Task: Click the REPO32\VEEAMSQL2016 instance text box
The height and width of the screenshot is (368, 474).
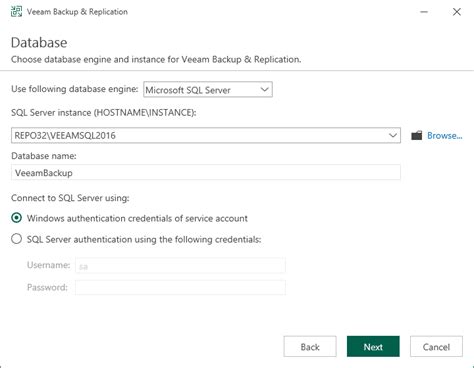Action: tap(206, 135)
